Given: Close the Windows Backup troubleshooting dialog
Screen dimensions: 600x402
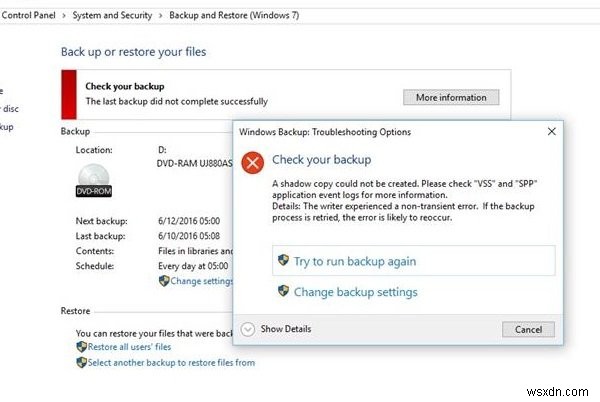Looking at the screenshot, I should click(x=551, y=131).
